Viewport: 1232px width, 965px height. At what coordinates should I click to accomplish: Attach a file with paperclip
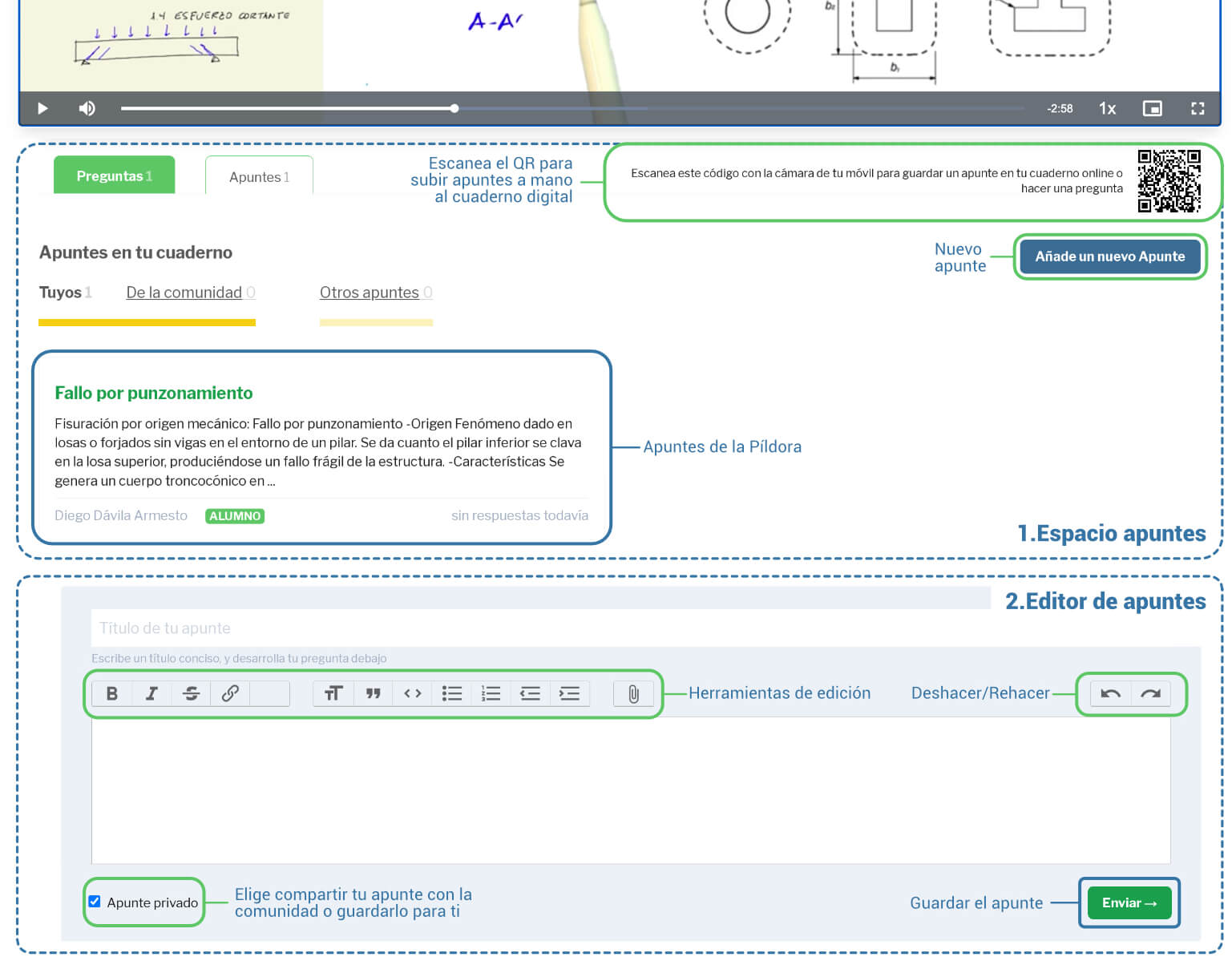[x=633, y=693]
